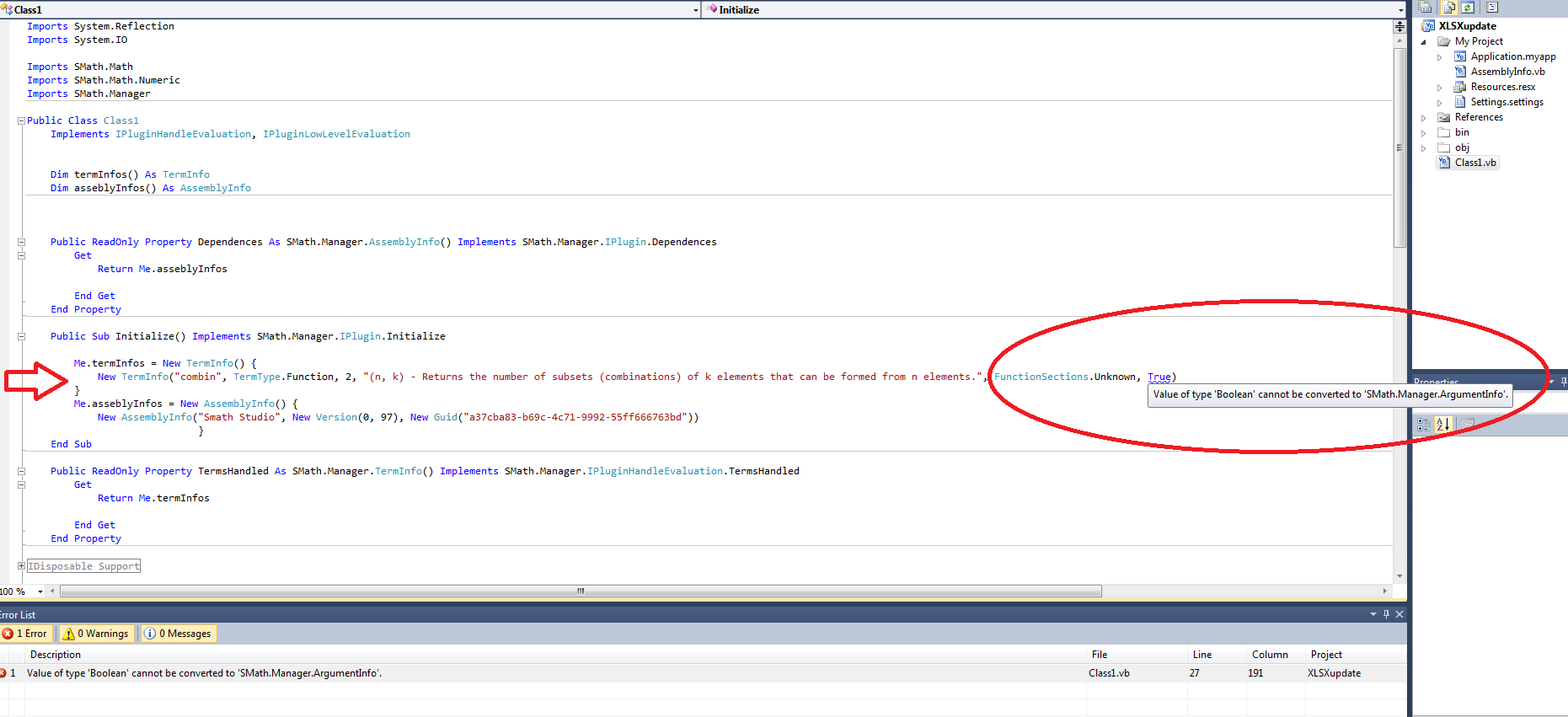1568x717 pixels.
Task: Open Class1.vb in Solution Explorer
Action: click(x=1474, y=163)
